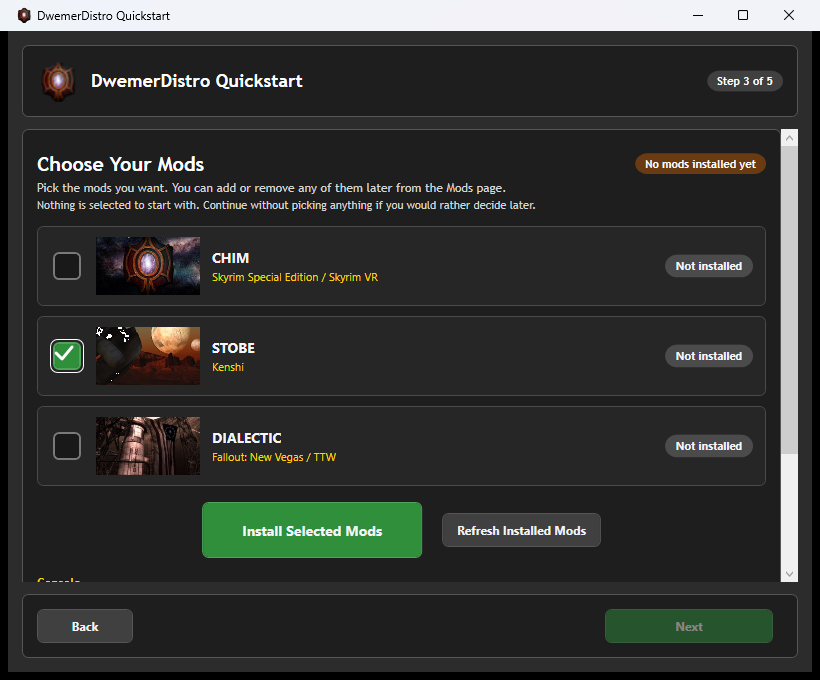The height and width of the screenshot is (680, 820).
Task: Click Refresh Installed Mods button
Action: tap(521, 530)
